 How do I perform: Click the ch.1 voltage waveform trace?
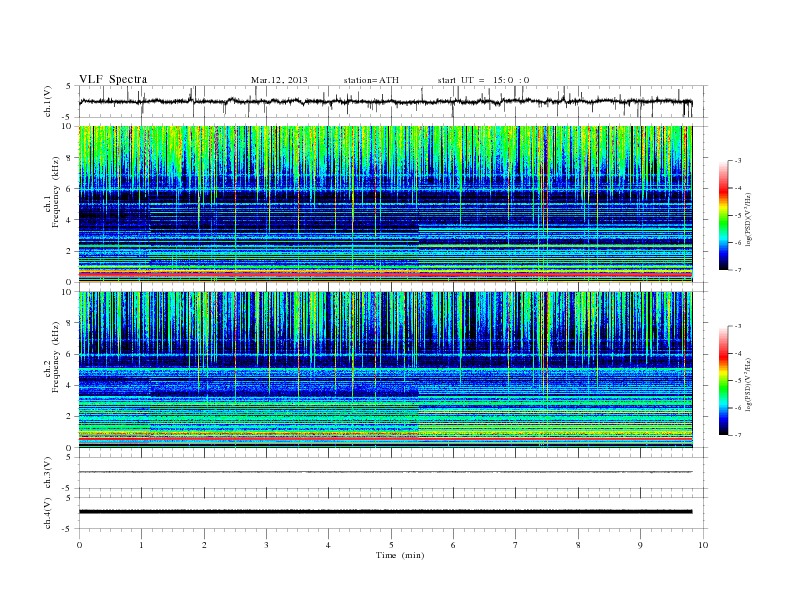coord(385,101)
